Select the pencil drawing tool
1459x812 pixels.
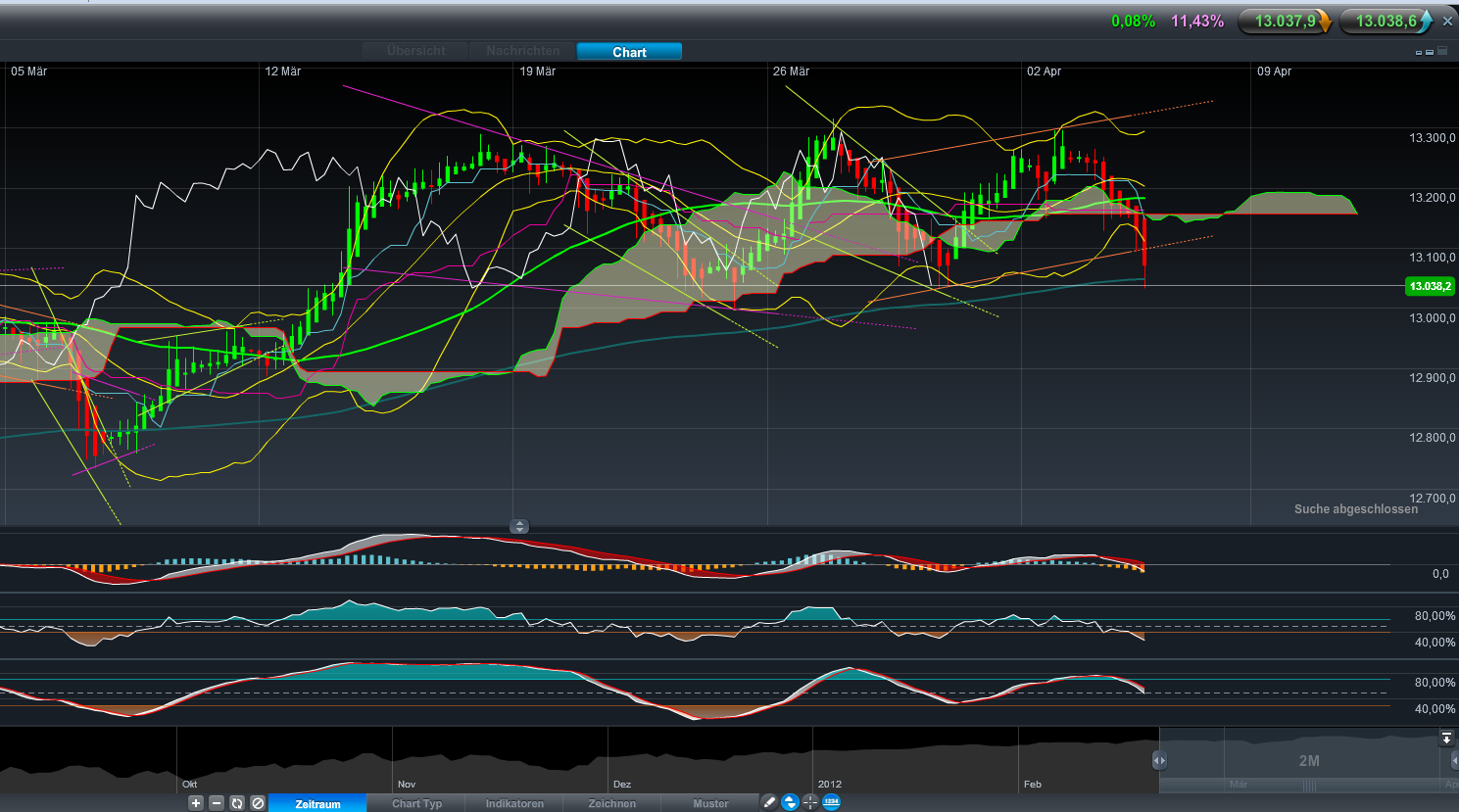tap(769, 802)
